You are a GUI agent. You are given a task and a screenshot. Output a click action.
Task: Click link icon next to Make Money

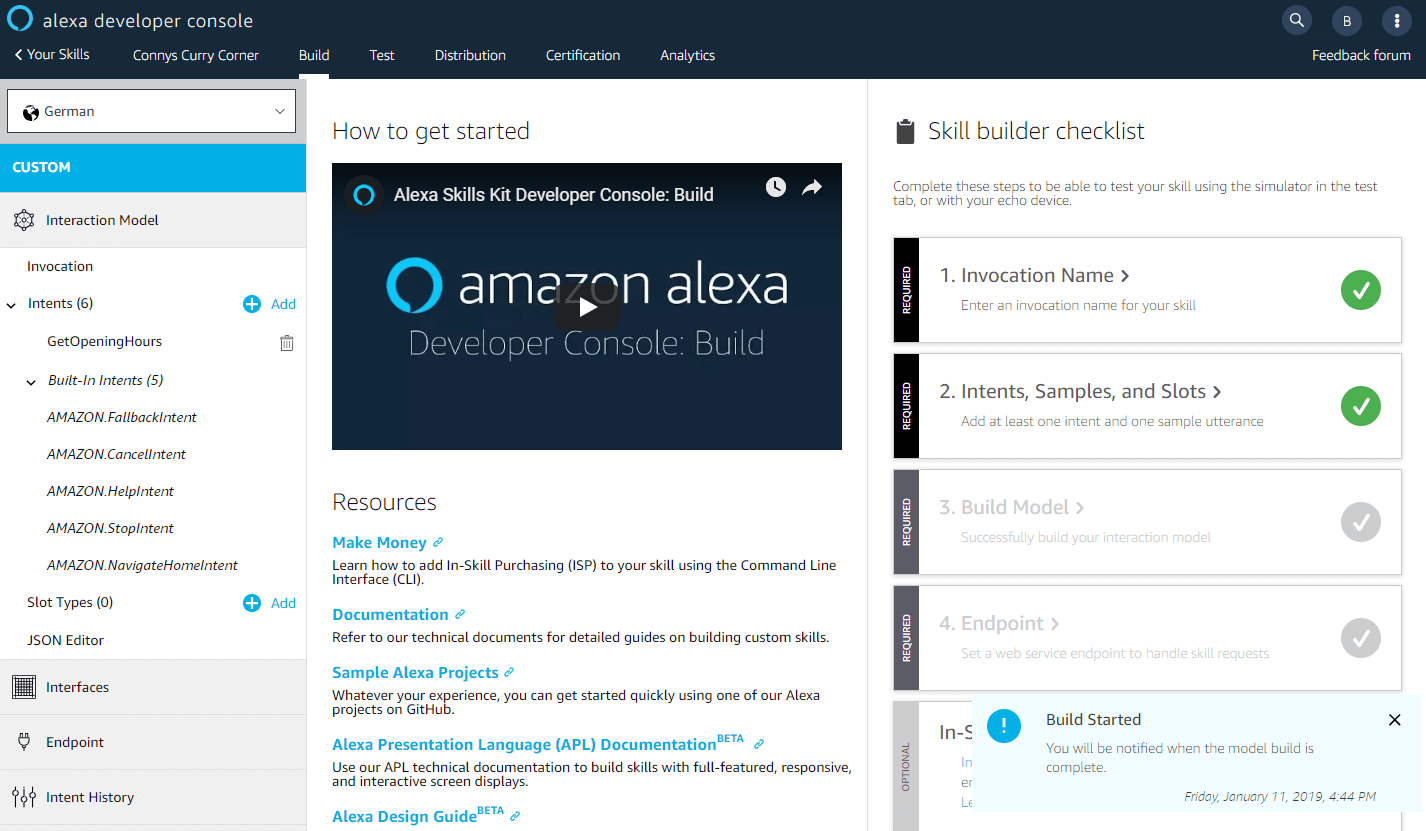[x=437, y=543]
